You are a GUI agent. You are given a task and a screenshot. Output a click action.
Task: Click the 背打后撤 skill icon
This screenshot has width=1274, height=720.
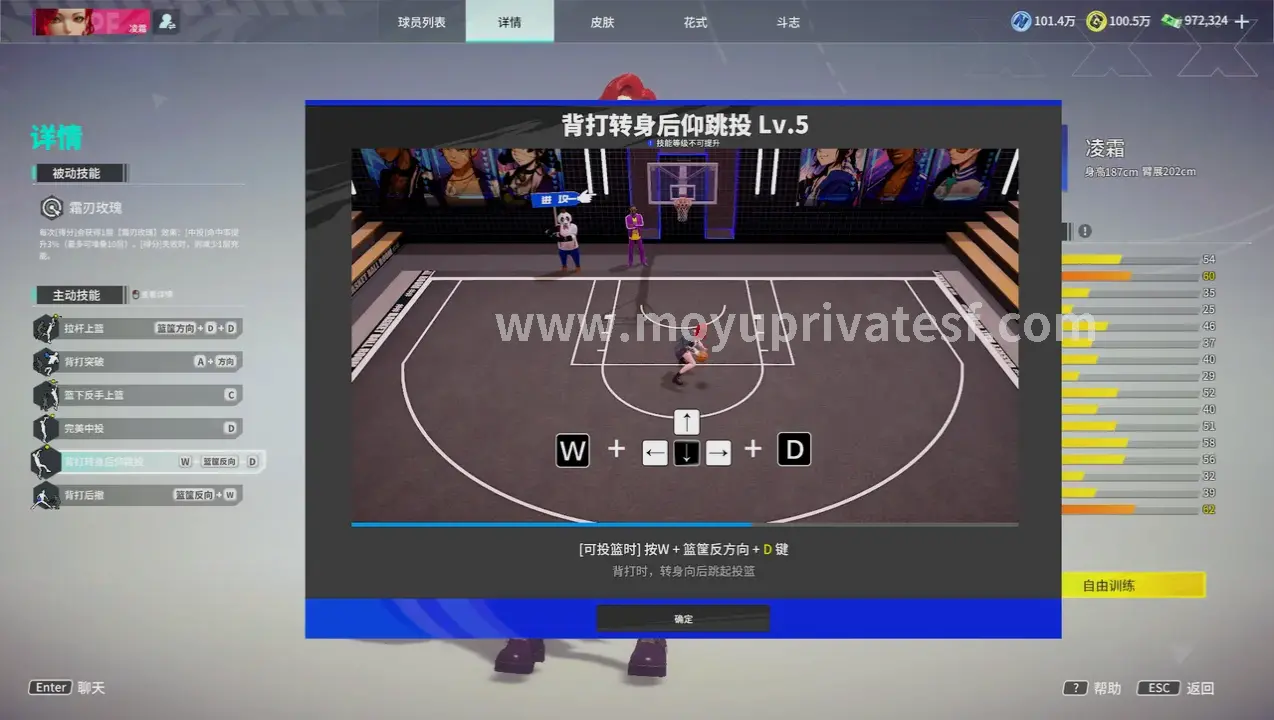tap(47, 495)
